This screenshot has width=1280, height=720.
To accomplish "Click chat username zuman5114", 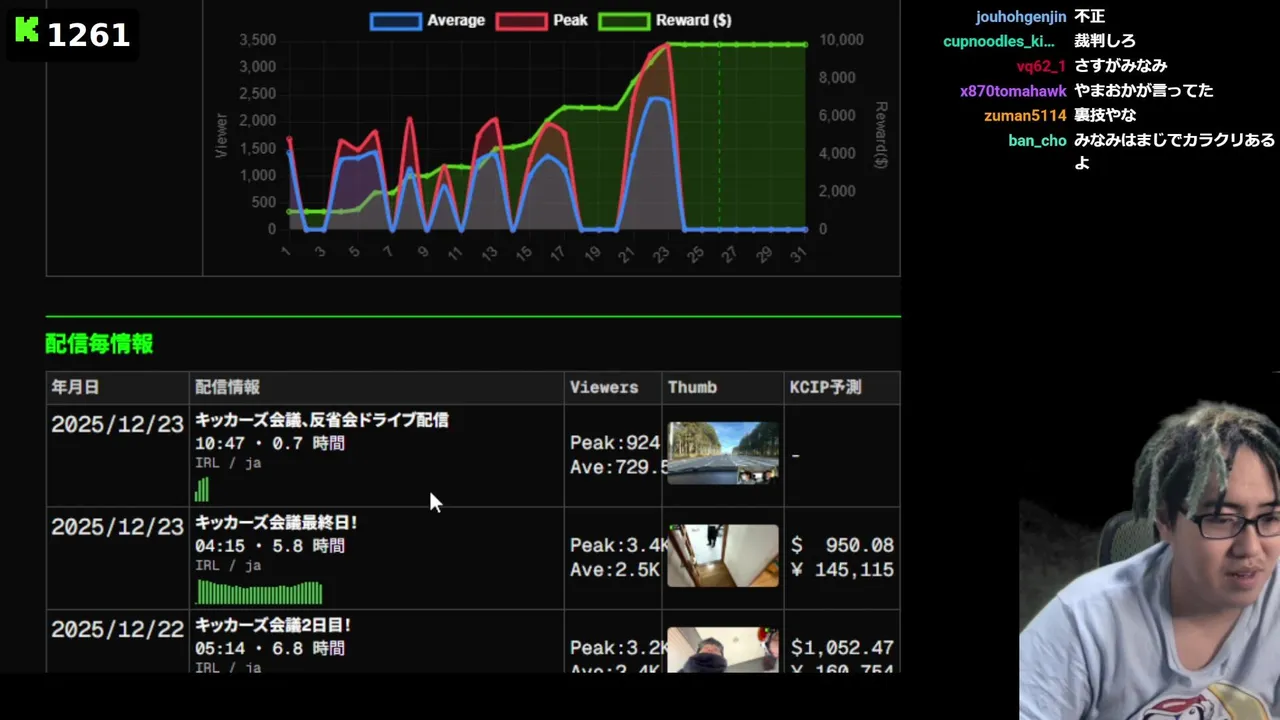I will coord(1025,116).
